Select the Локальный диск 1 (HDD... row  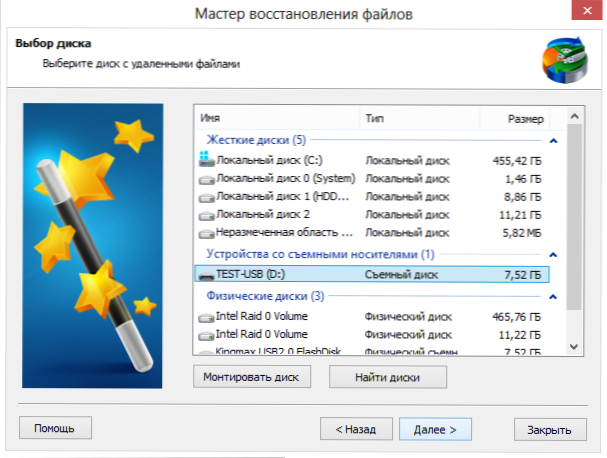(372, 197)
